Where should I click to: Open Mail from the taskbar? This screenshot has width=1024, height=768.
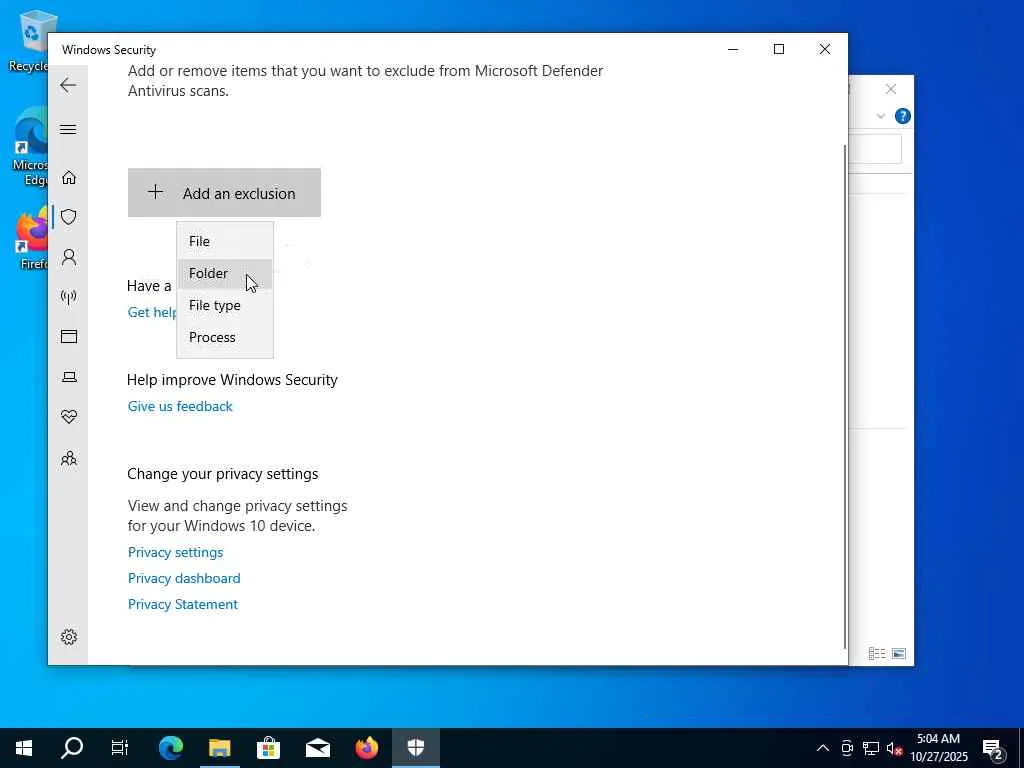click(318, 748)
